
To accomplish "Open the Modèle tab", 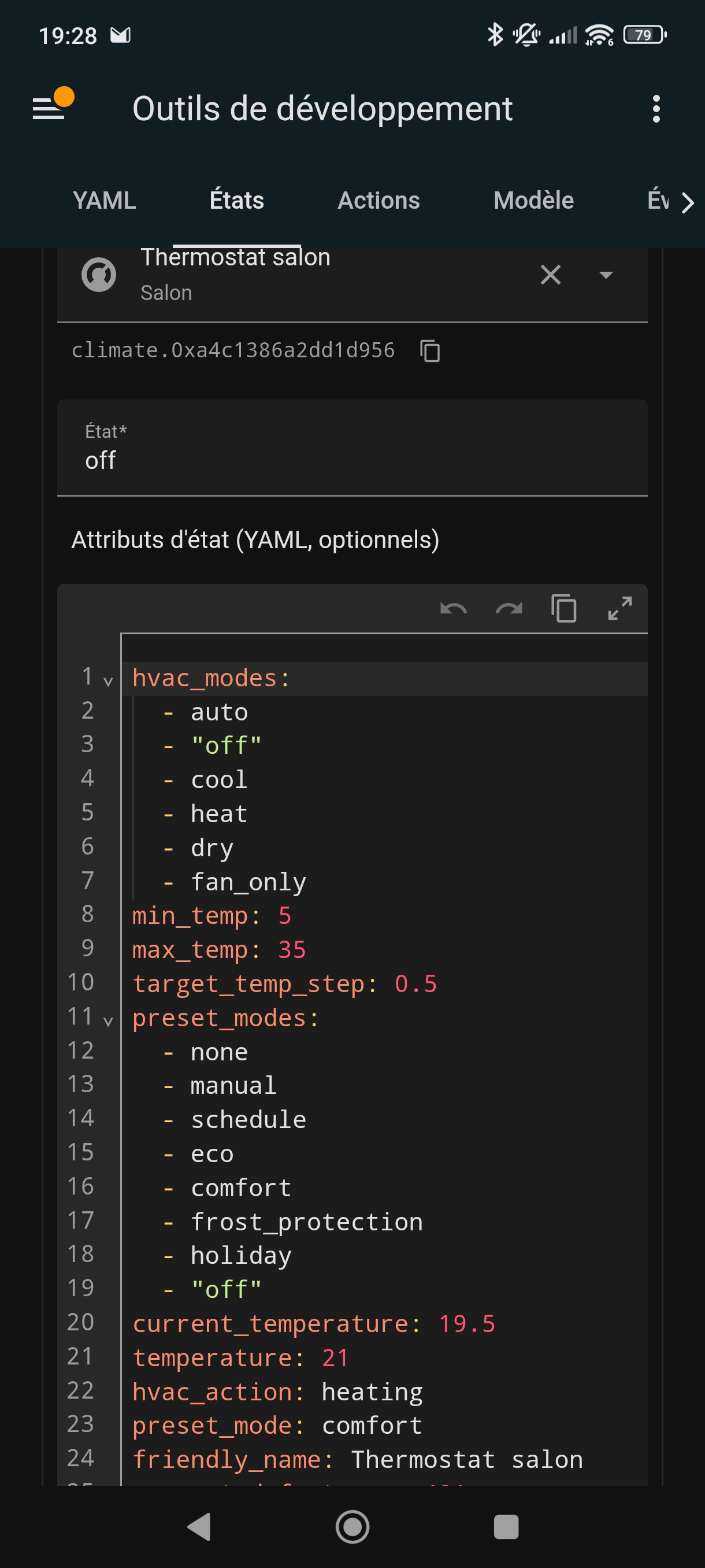I will pyautogui.click(x=533, y=200).
